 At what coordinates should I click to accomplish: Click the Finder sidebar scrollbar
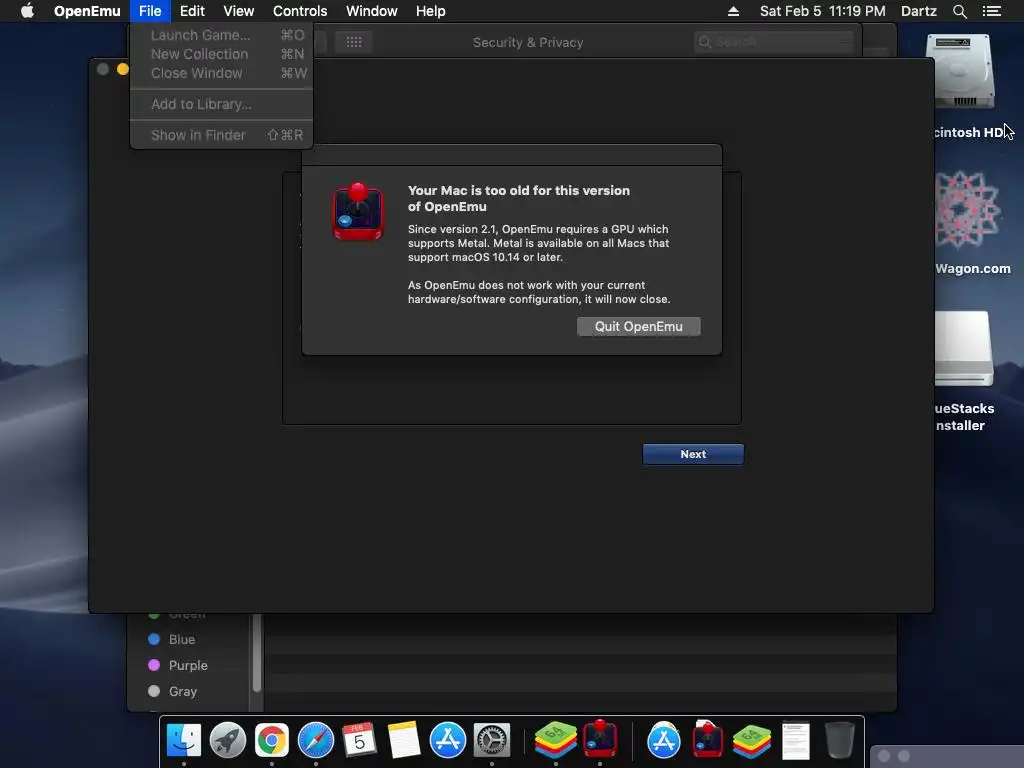[257, 652]
